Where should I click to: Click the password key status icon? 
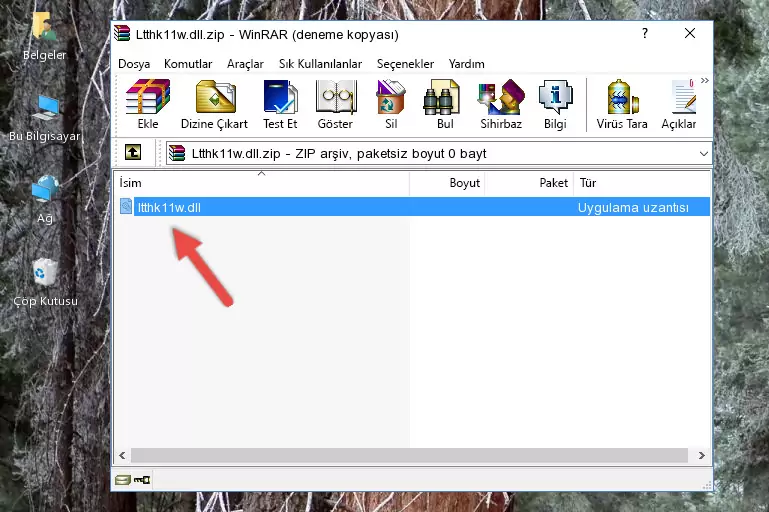tap(142, 480)
